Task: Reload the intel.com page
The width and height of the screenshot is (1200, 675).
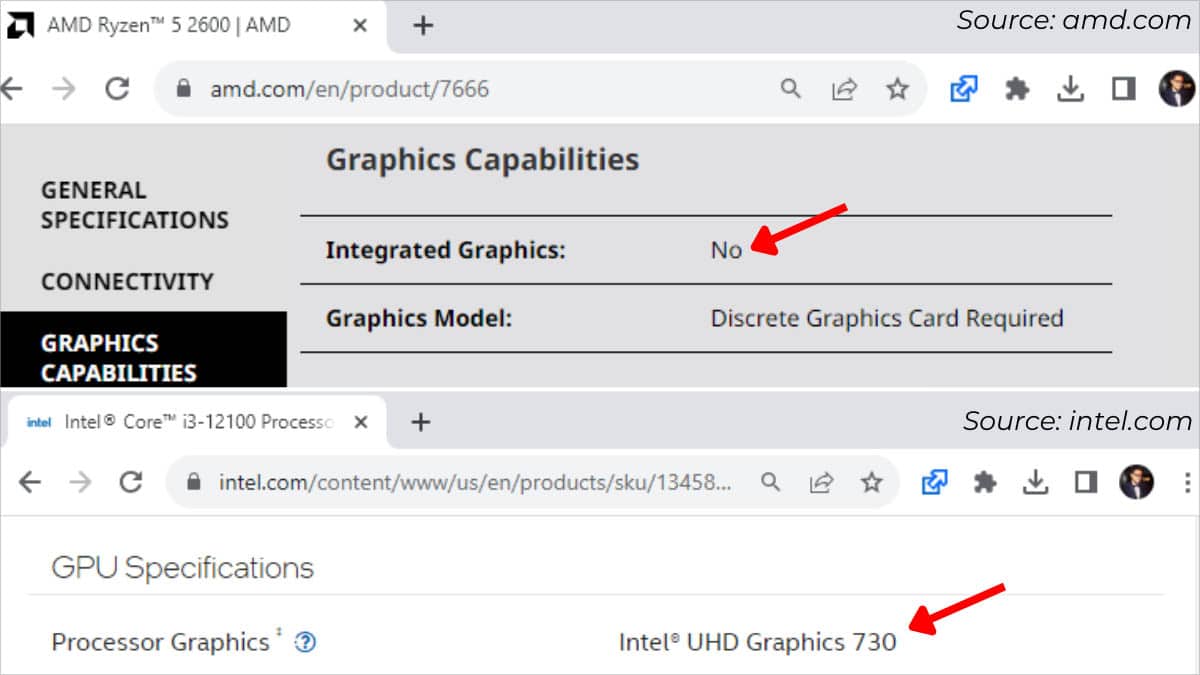Action: [x=131, y=482]
